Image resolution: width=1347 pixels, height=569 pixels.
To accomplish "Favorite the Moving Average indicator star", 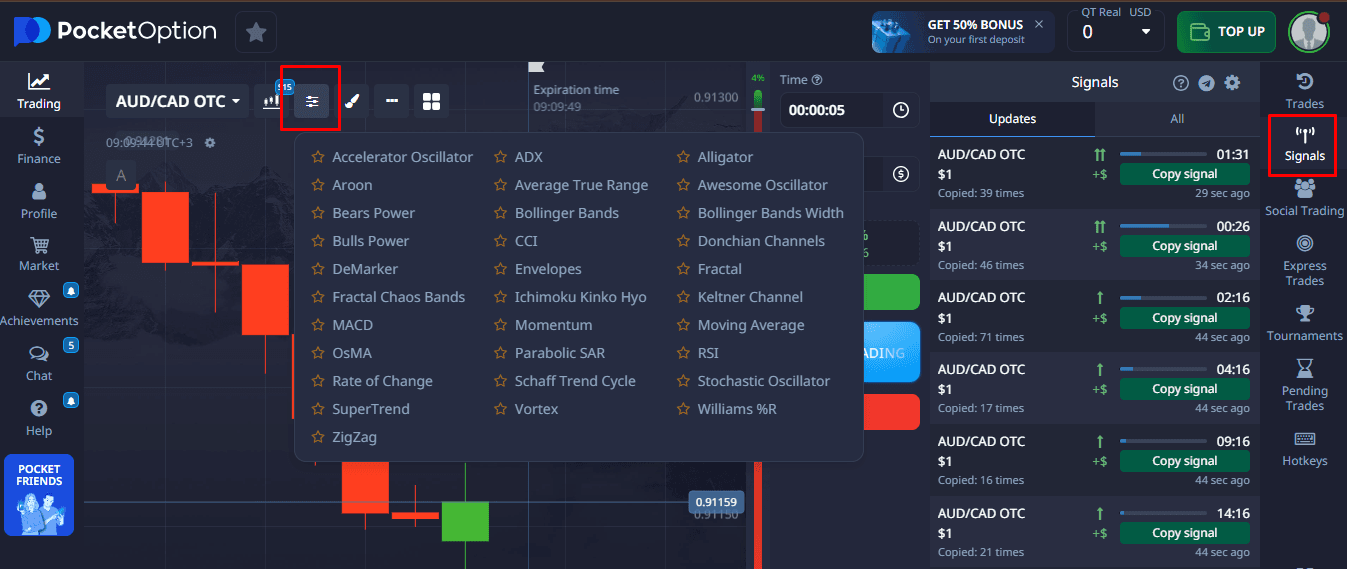I will [x=684, y=325].
